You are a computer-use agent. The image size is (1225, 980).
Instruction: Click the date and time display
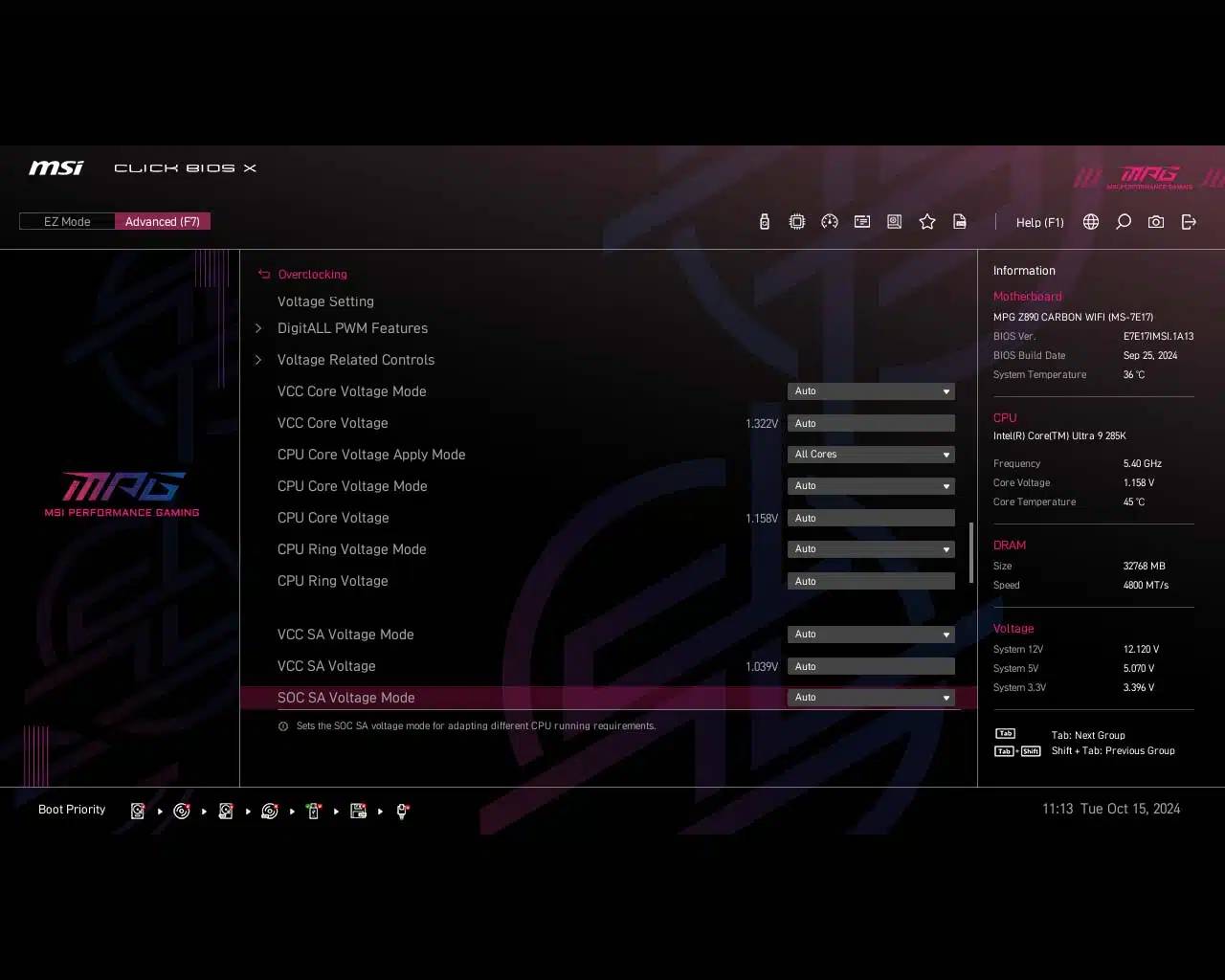click(1111, 809)
